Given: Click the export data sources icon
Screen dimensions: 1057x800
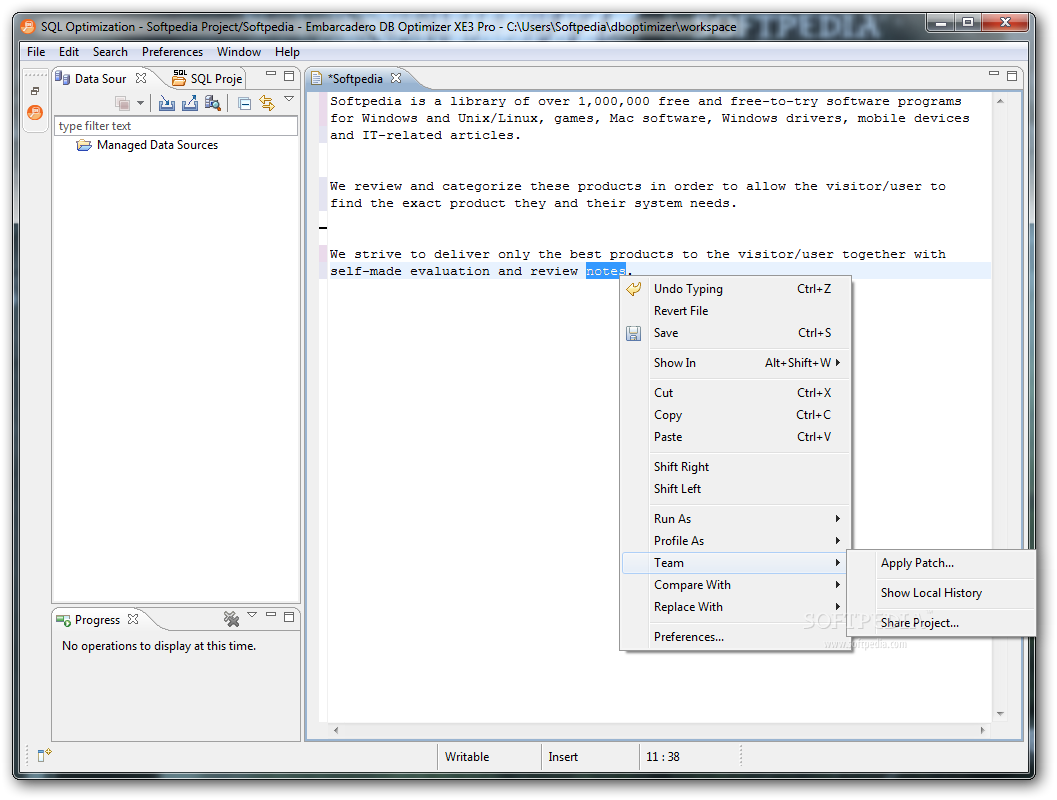Looking at the screenshot, I should [190, 103].
